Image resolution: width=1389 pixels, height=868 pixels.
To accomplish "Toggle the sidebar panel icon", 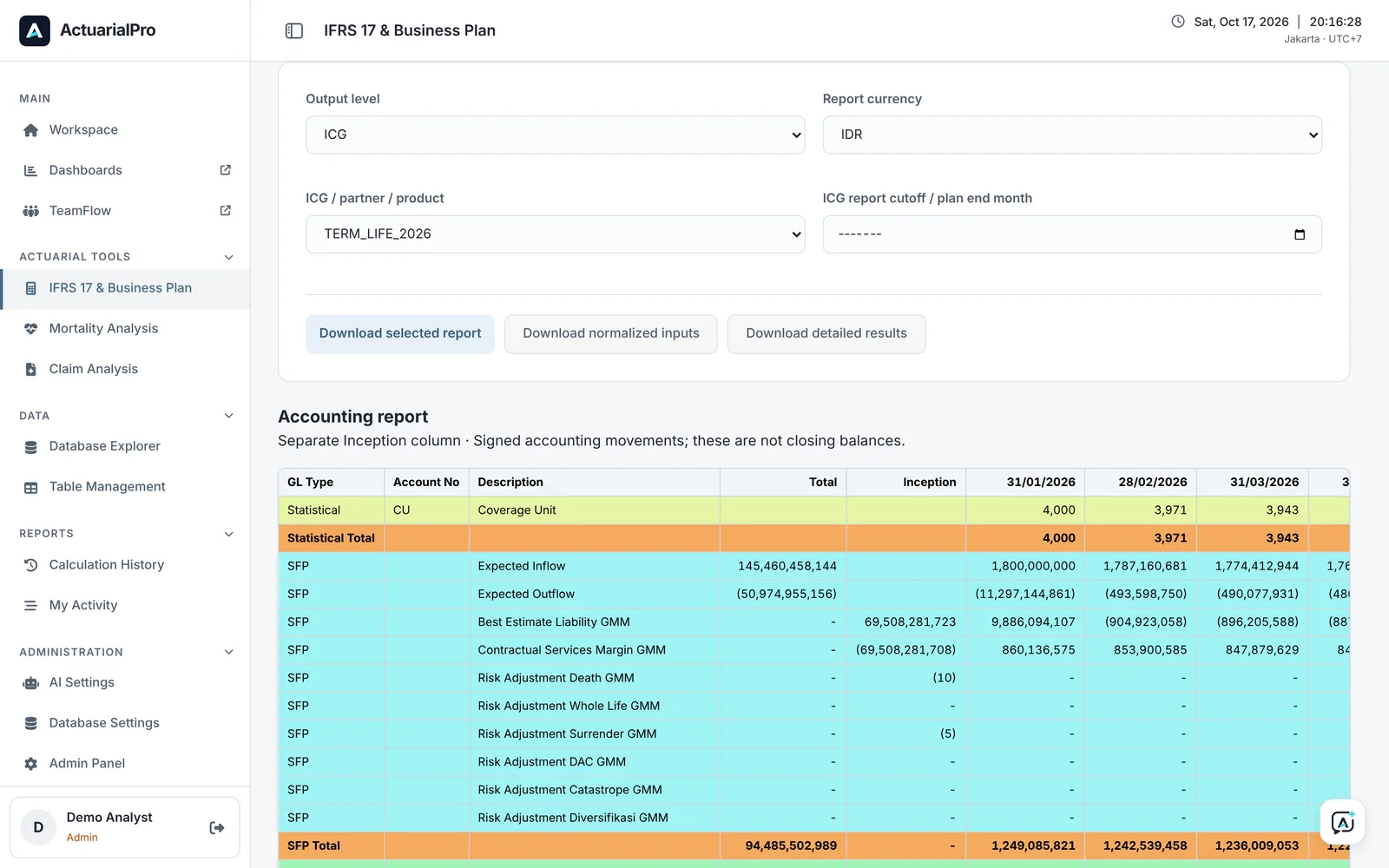I will pyautogui.click(x=294, y=30).
